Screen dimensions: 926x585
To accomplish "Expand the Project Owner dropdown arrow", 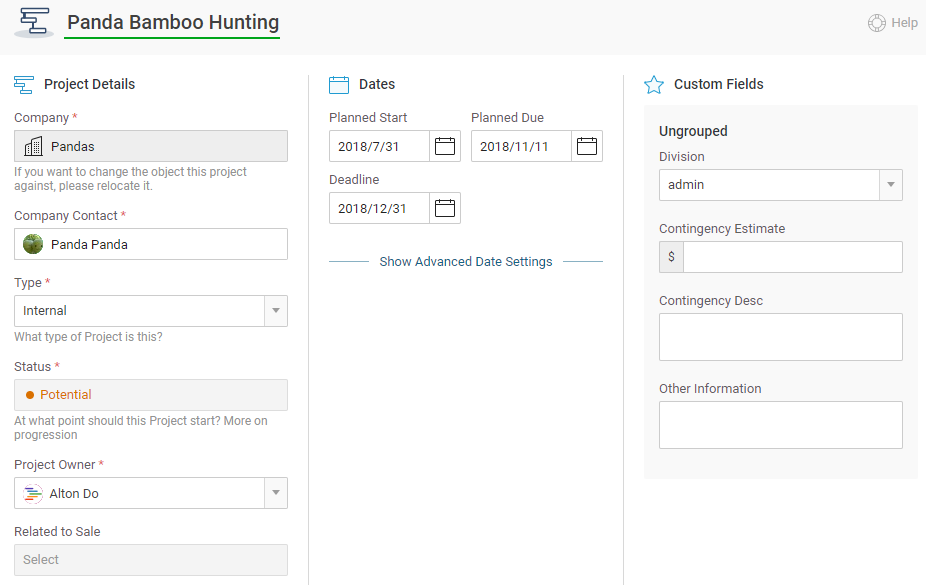I will pos(275,493).
